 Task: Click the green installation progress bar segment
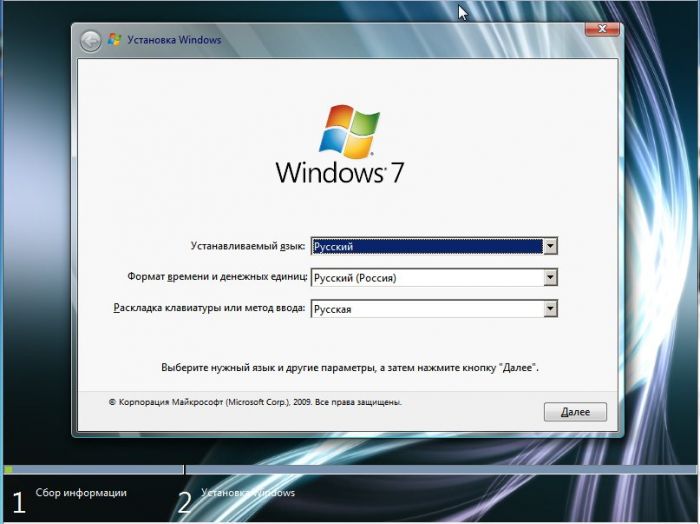8,470
